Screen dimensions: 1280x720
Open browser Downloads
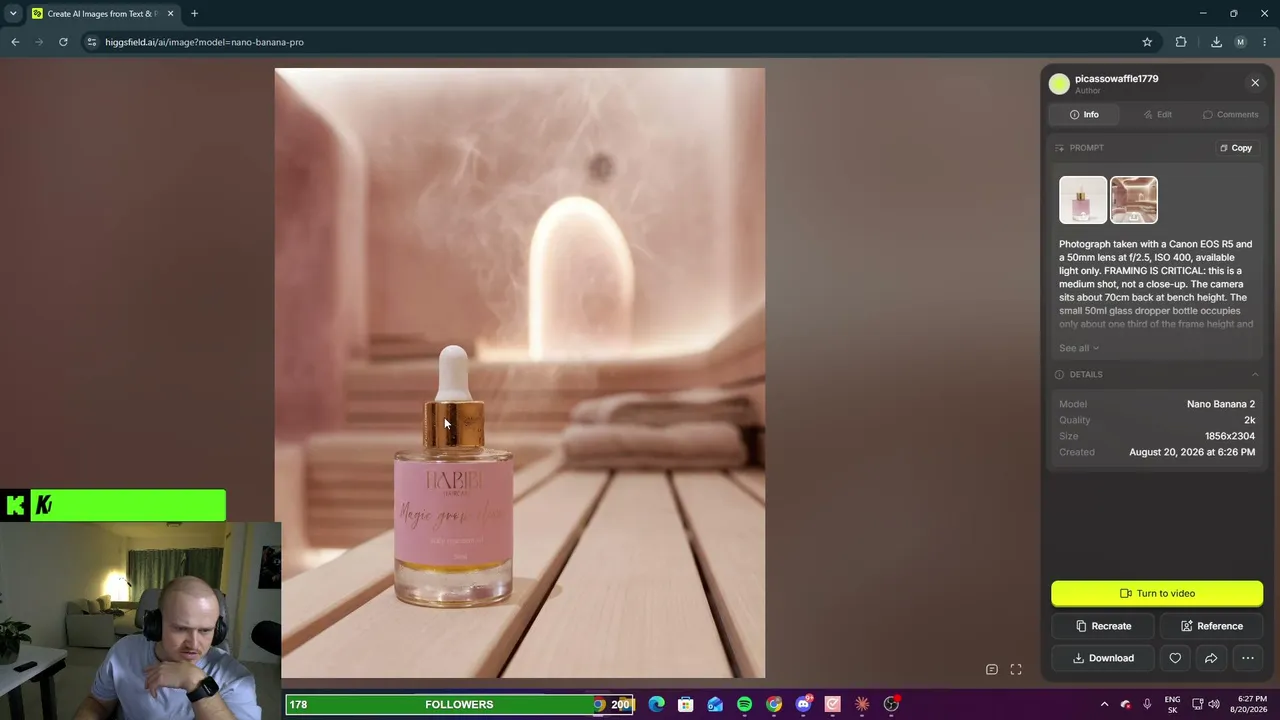pyautogui.click(x=1216, y=42)
